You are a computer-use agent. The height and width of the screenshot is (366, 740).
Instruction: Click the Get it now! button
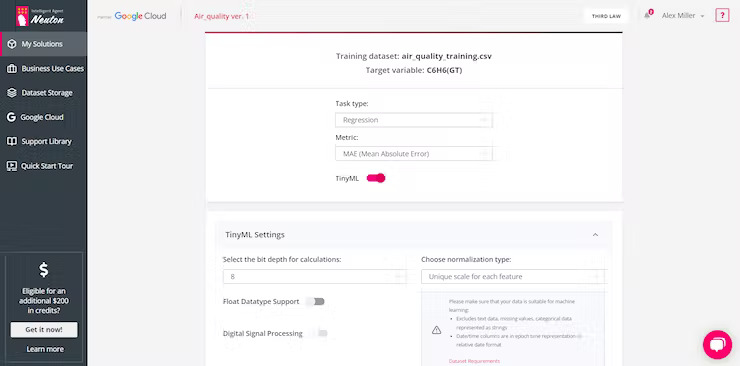(44, 330)
